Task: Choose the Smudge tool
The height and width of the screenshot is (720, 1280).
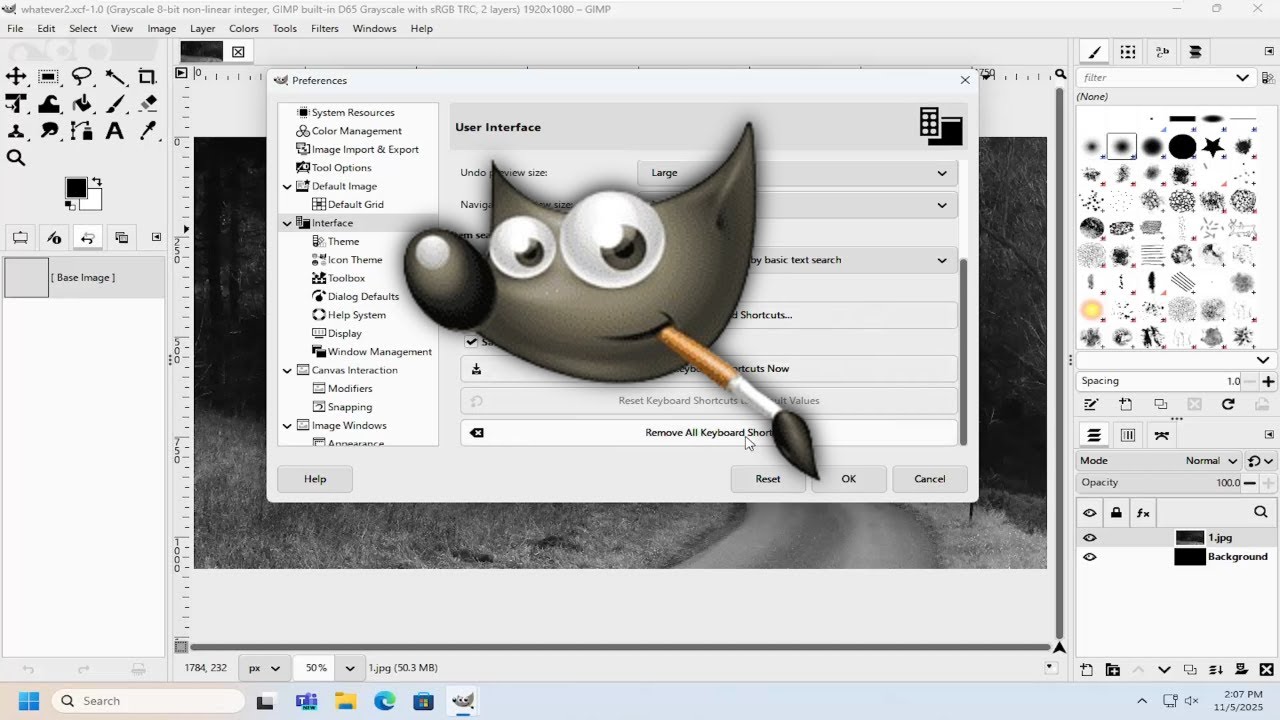Action: 48,130
